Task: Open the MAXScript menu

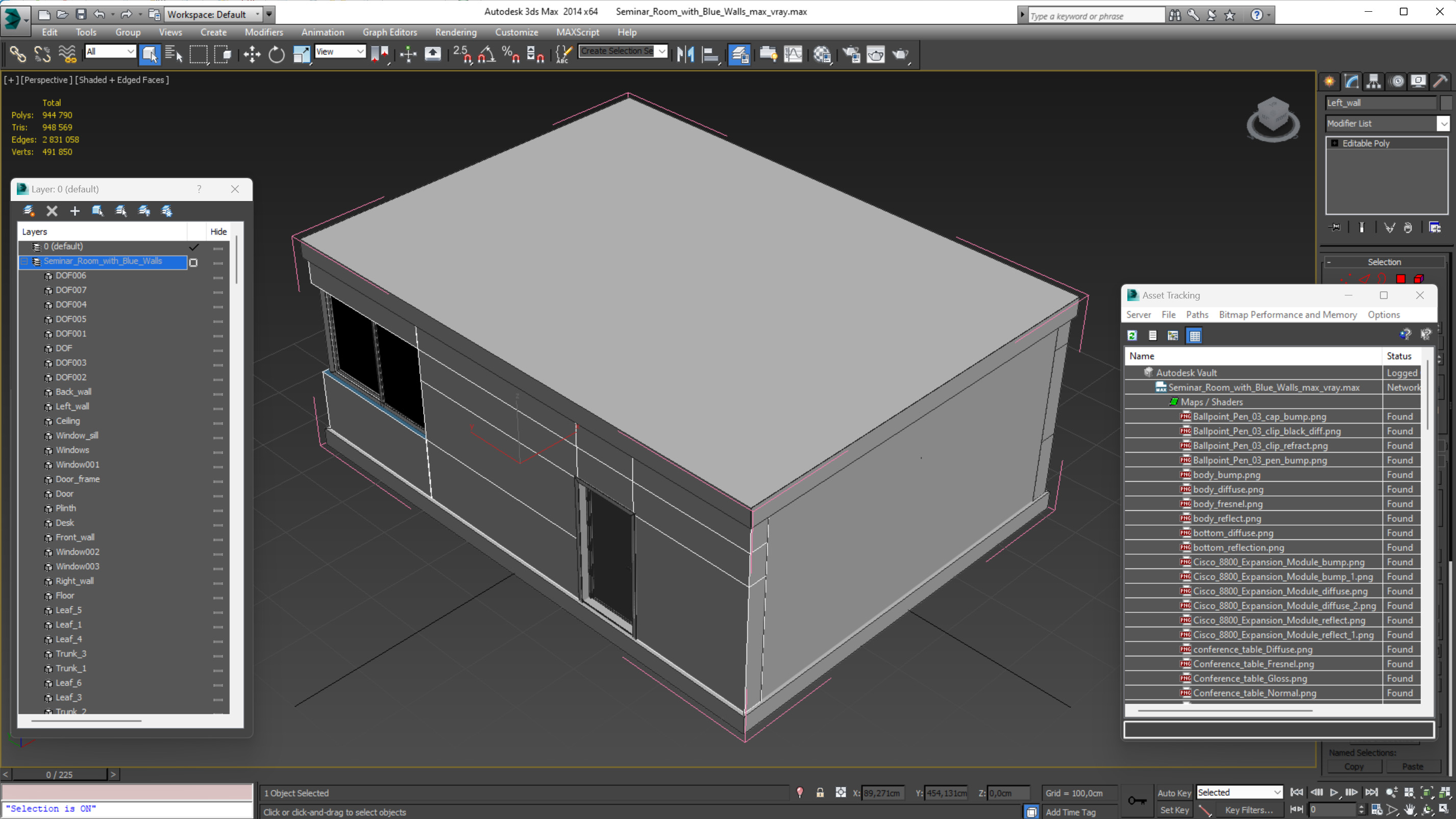Action: point(577,32)
